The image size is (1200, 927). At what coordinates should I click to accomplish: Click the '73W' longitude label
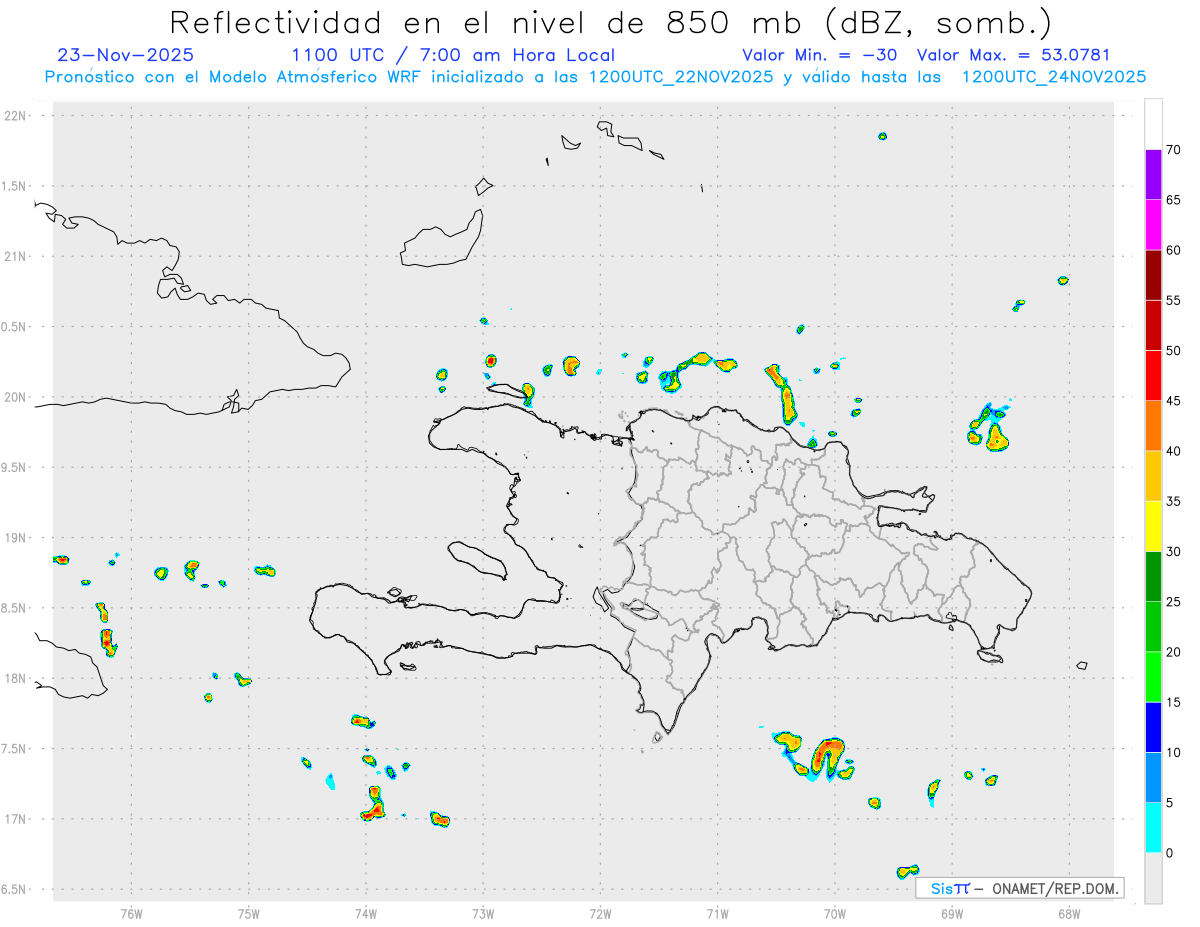[x=483, y=913]
